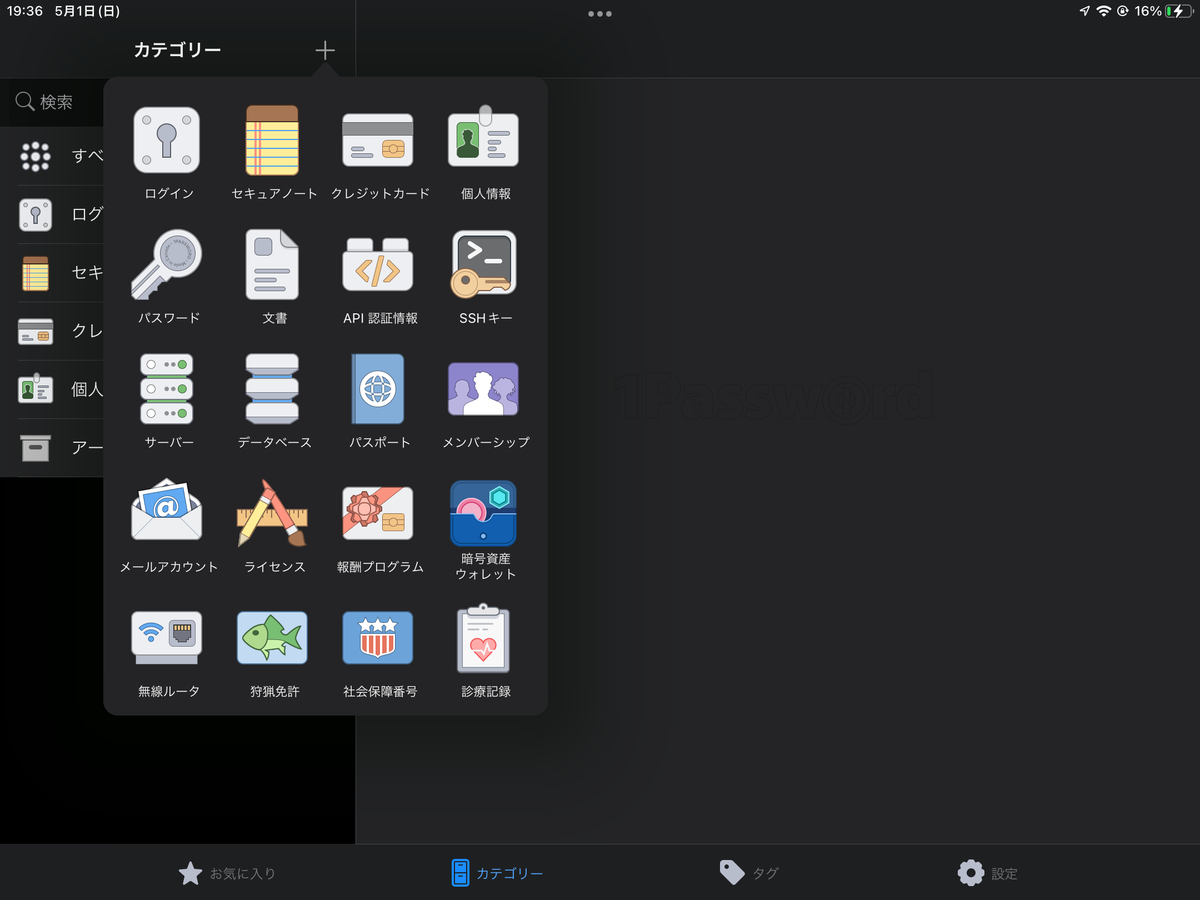This screenshot has height=900, width=1200.
Task: Tap the カテゴリー header title
Action: click(178, 50)
